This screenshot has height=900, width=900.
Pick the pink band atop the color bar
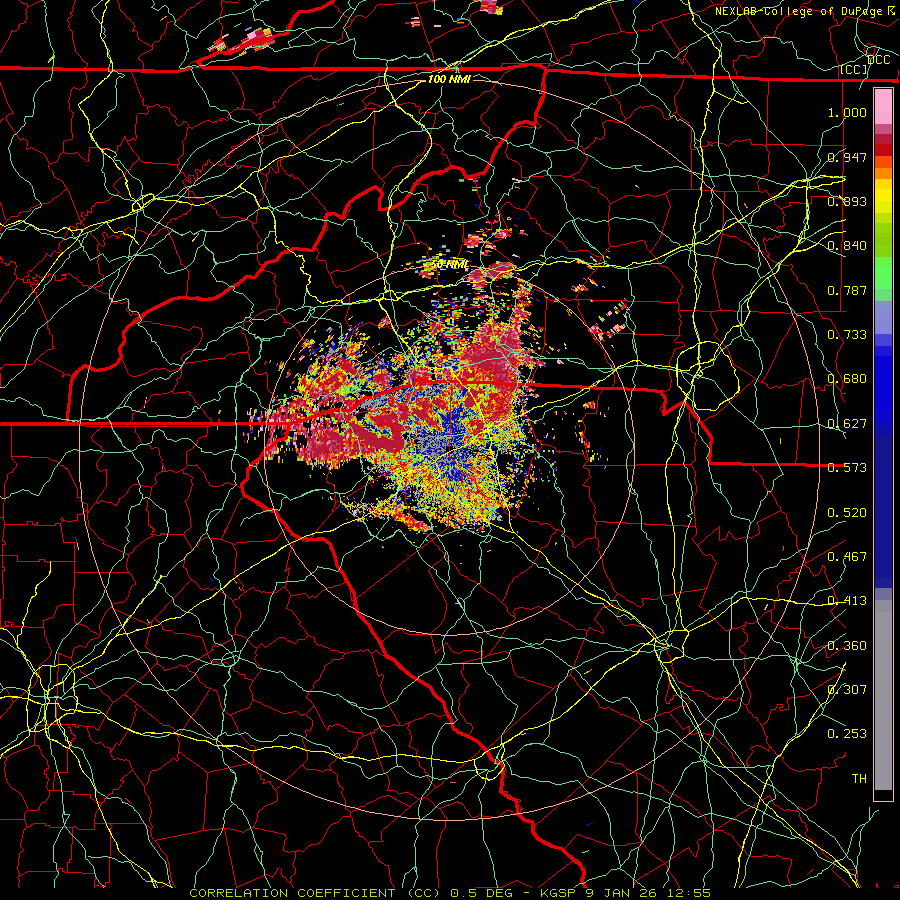click(x=883, y=107)
